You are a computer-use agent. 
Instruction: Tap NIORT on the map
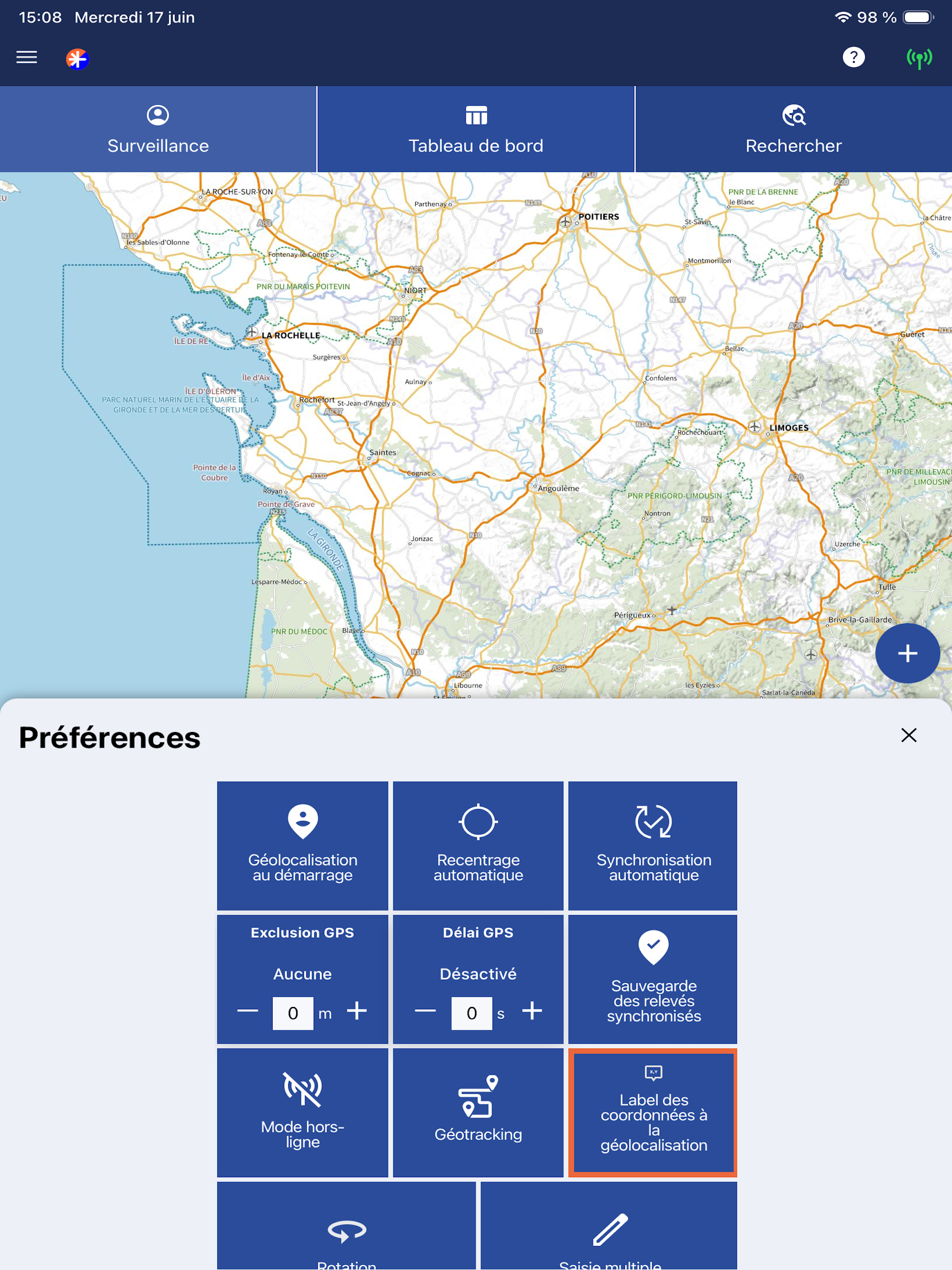(416, 291)
